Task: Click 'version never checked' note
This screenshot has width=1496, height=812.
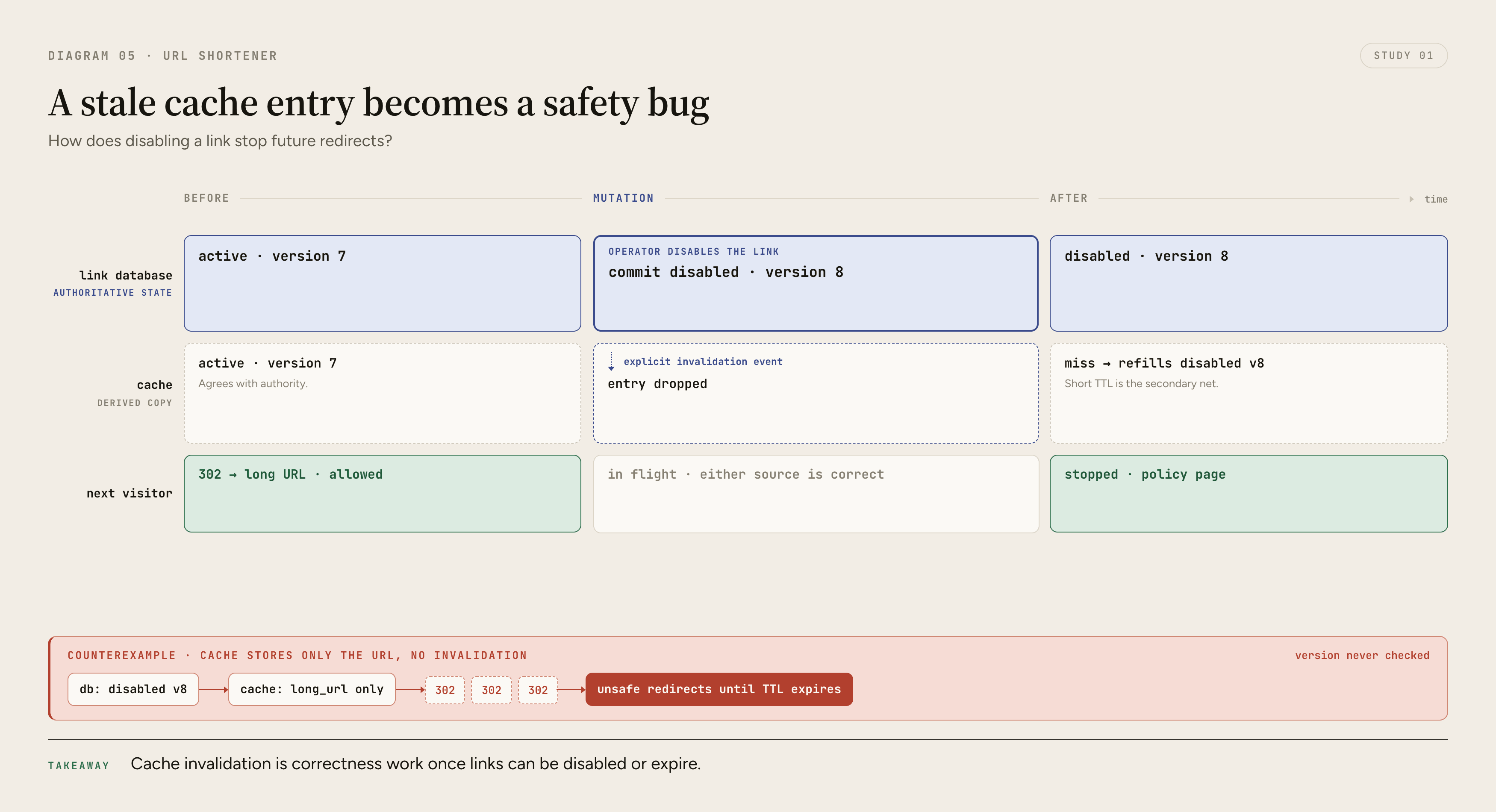Action: (1362, 655)
